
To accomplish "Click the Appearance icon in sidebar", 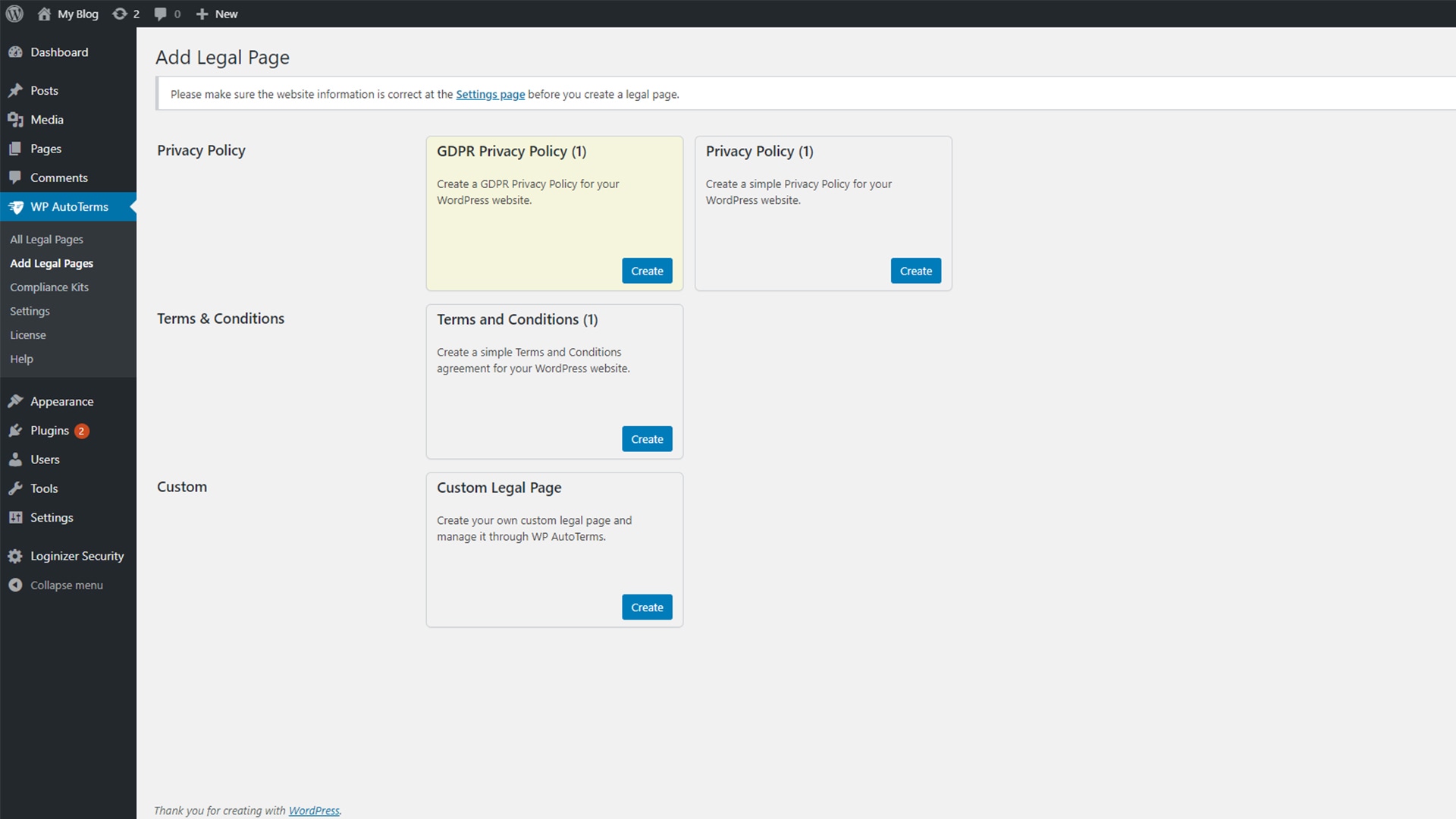I will point(16,401).
